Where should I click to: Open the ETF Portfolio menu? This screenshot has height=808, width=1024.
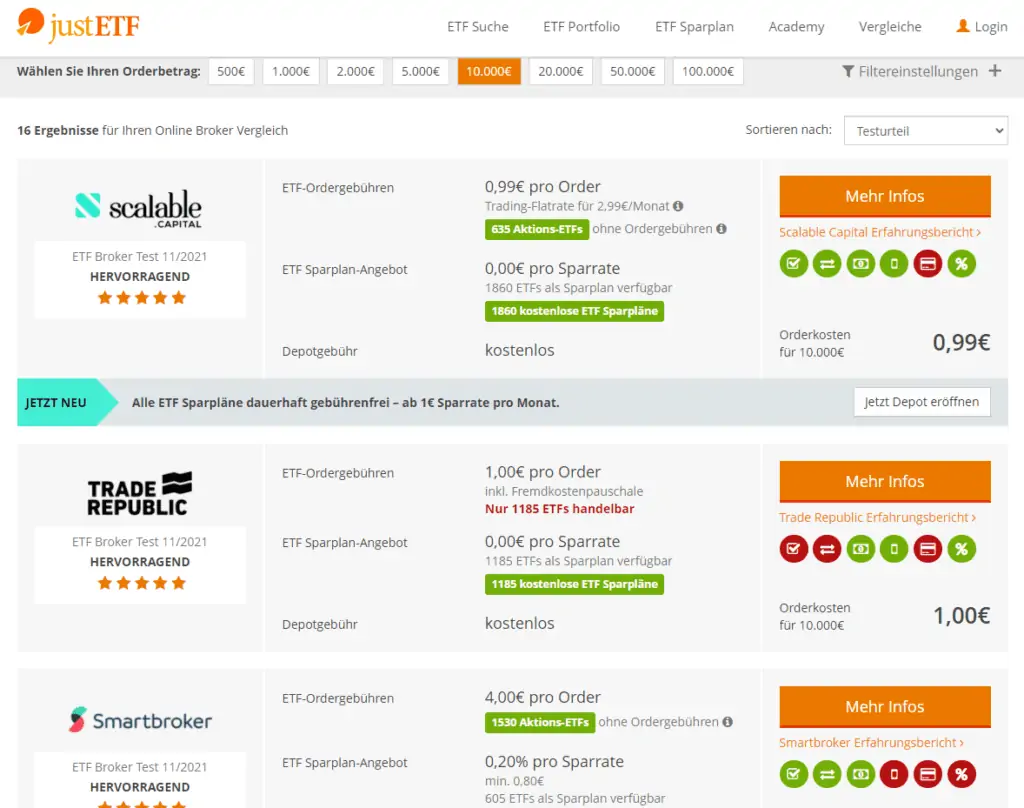[x=581, y=27]
